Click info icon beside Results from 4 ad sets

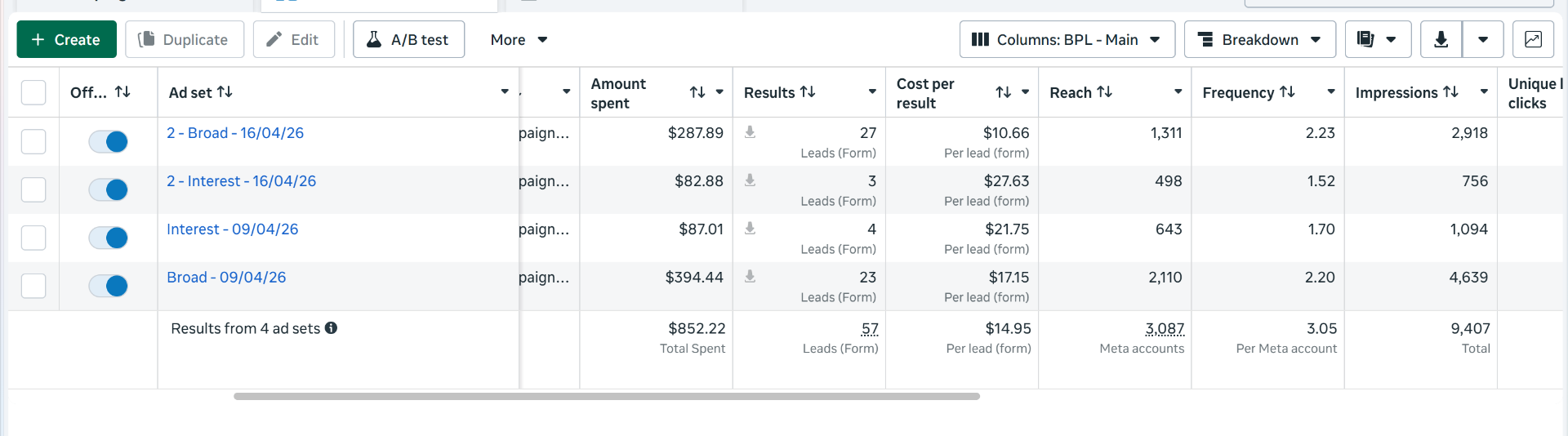pyautogui.click(x=331, y=328)
